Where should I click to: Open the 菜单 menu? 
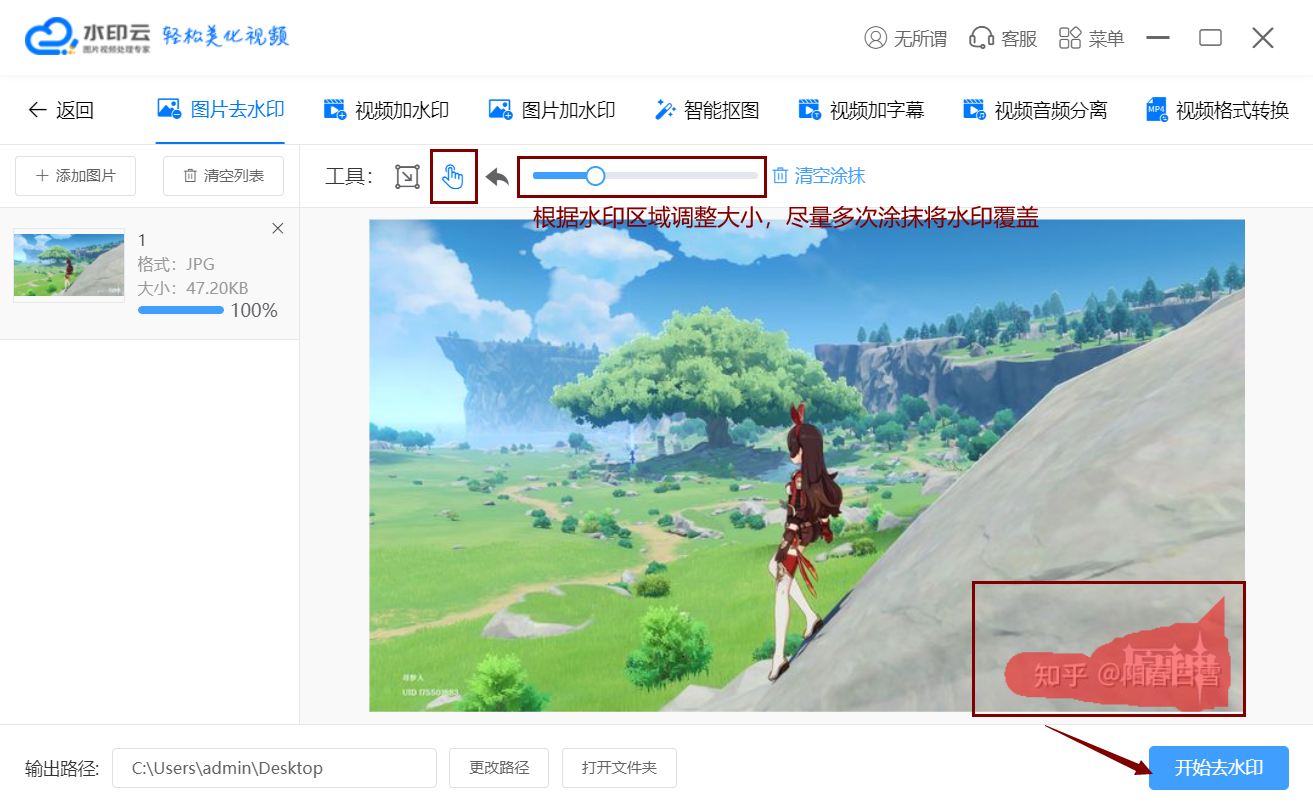(1091, 38)
